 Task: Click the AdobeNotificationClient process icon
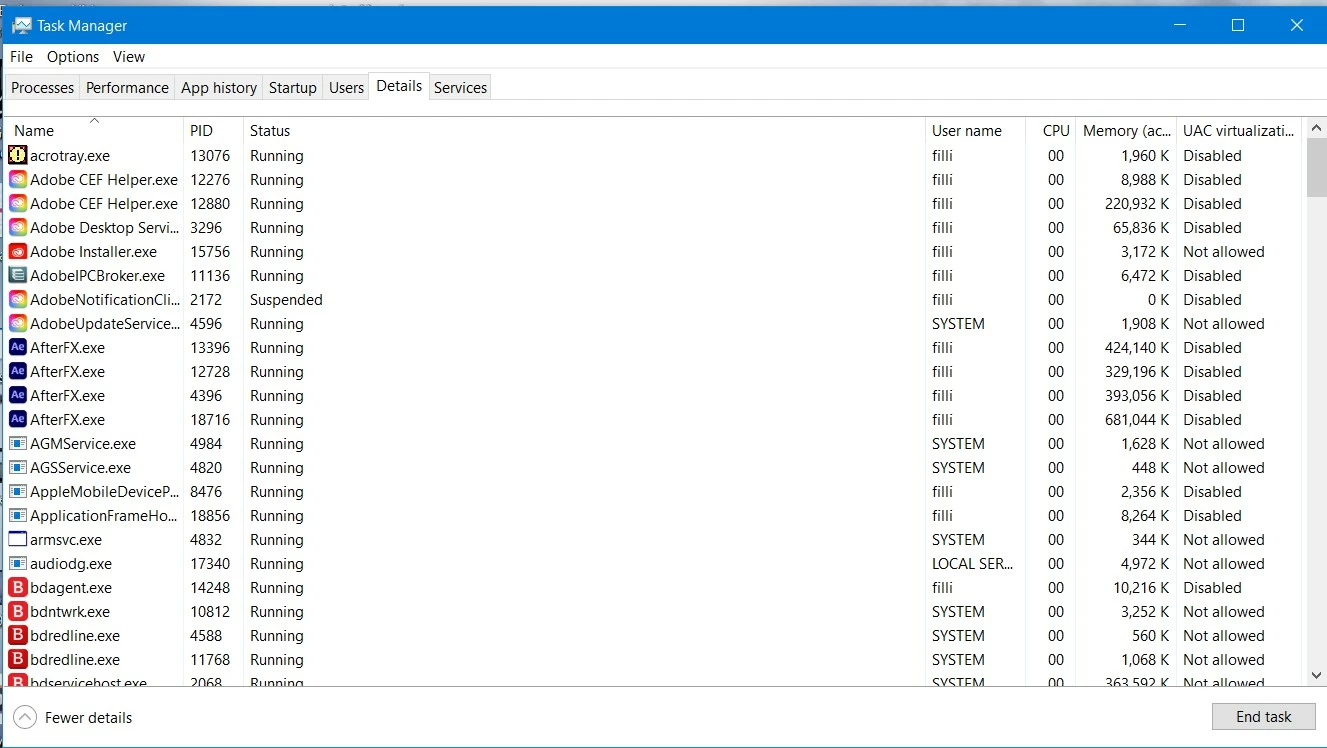click(x=17, y=299)
